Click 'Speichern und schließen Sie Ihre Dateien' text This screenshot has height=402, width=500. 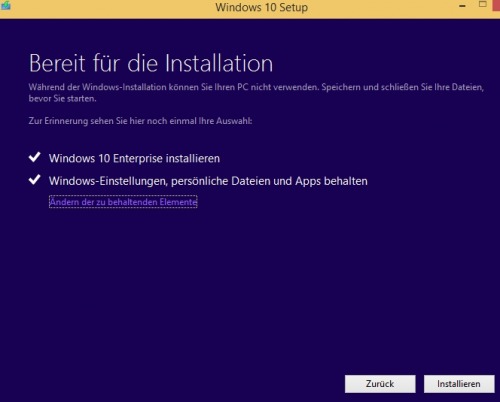coord(403,87)
